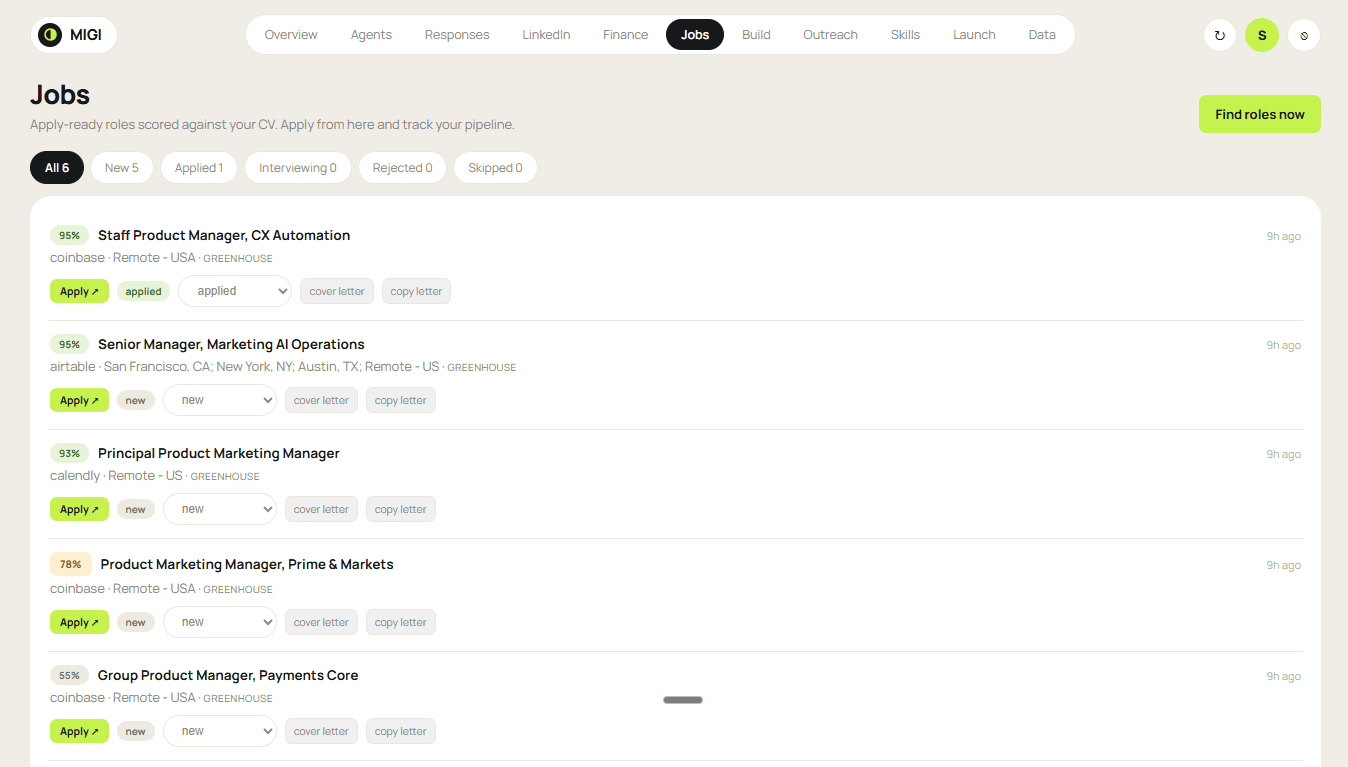Click Senior Manager, Marketing AI Operations title
This screenshot has height=767, width=1348.
(x=231, y=344)
